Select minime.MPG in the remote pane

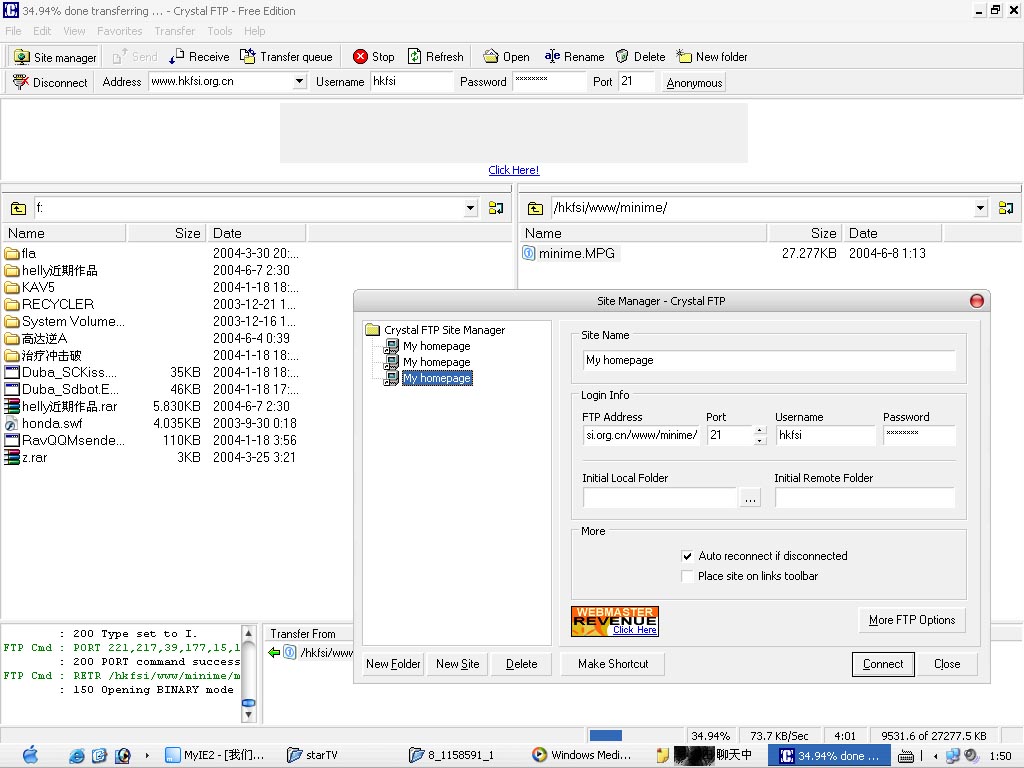[569, 253]
